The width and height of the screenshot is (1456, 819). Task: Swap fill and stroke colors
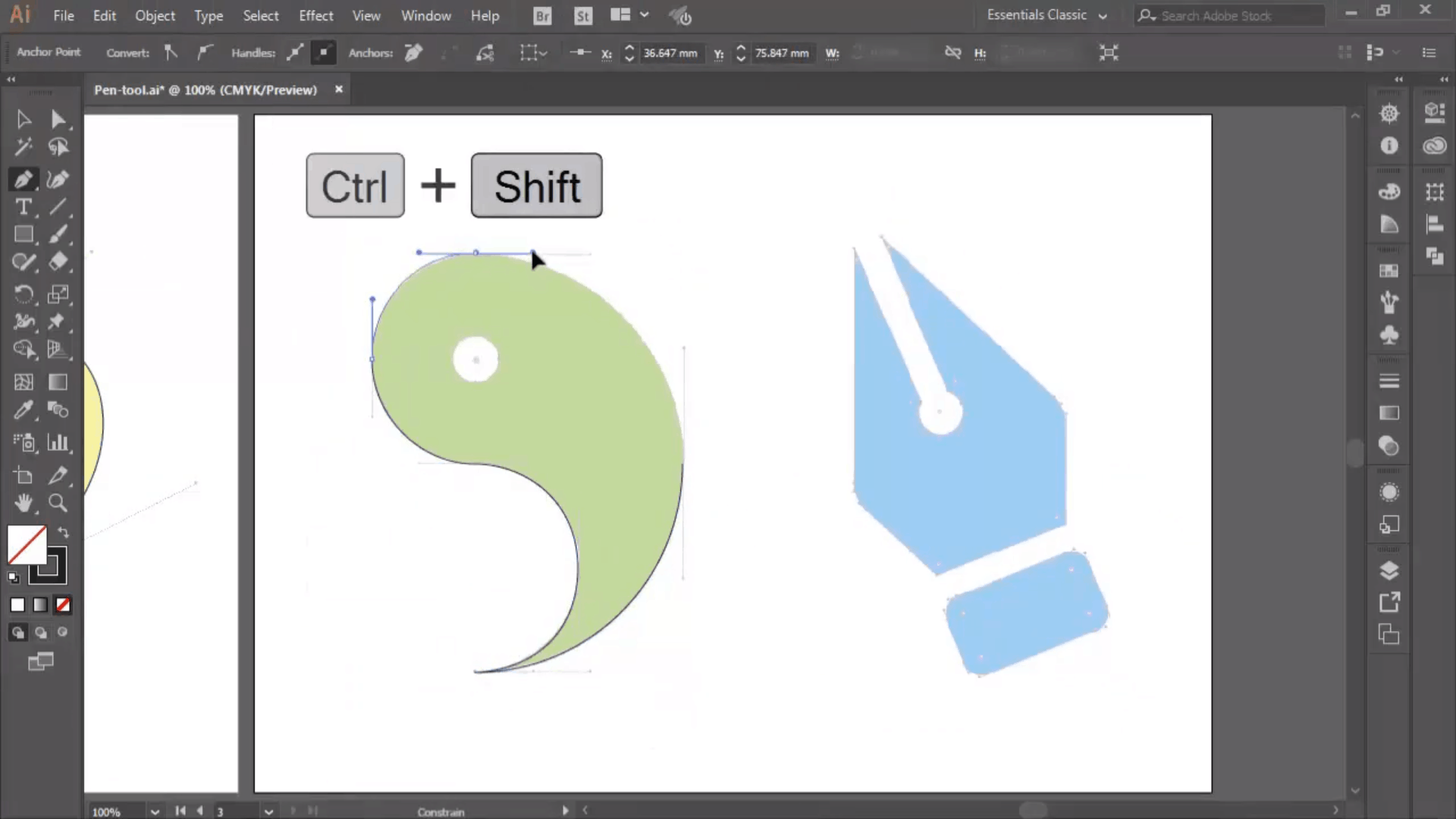click(64, 532)
